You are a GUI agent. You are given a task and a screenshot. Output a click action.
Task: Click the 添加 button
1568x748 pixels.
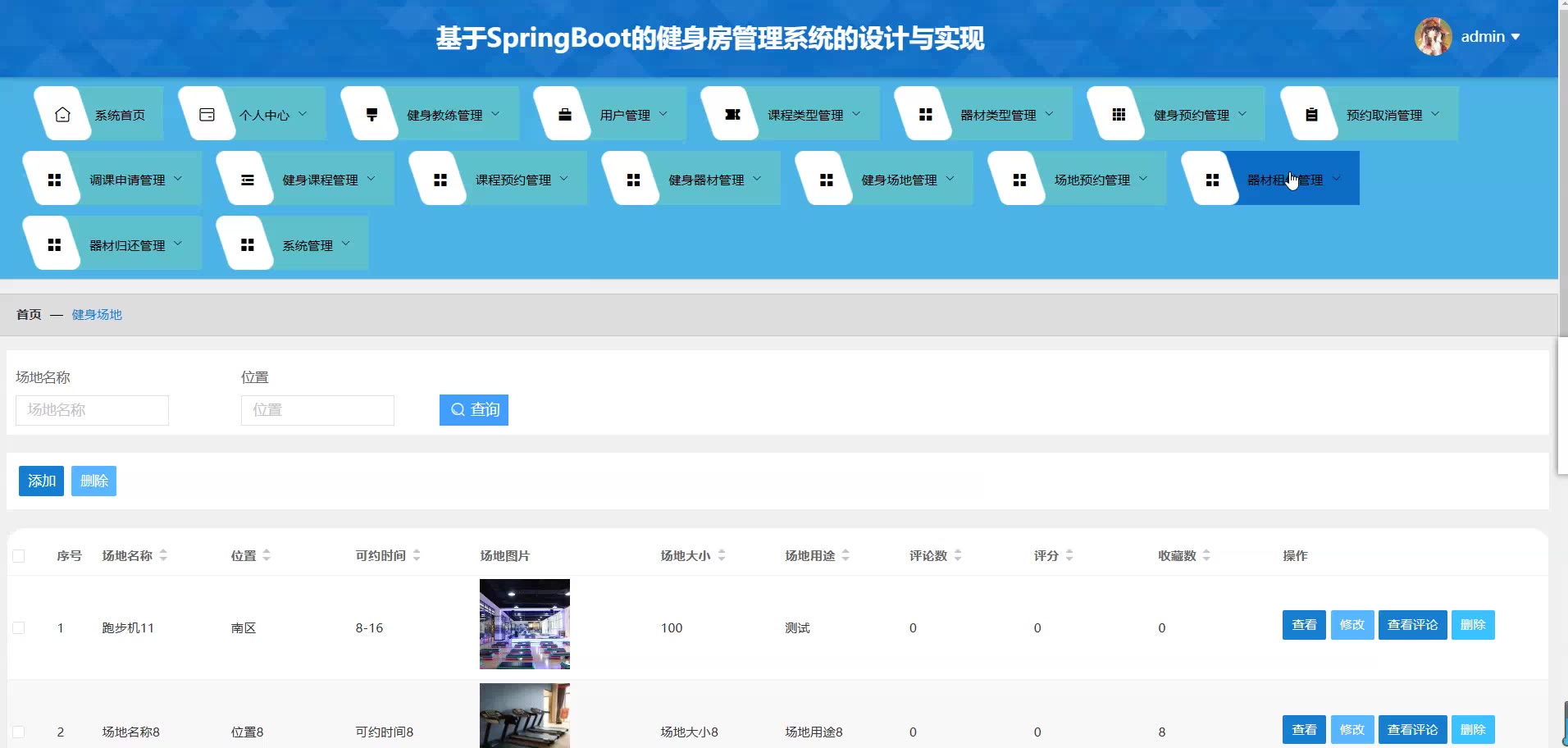click(41, 481)
